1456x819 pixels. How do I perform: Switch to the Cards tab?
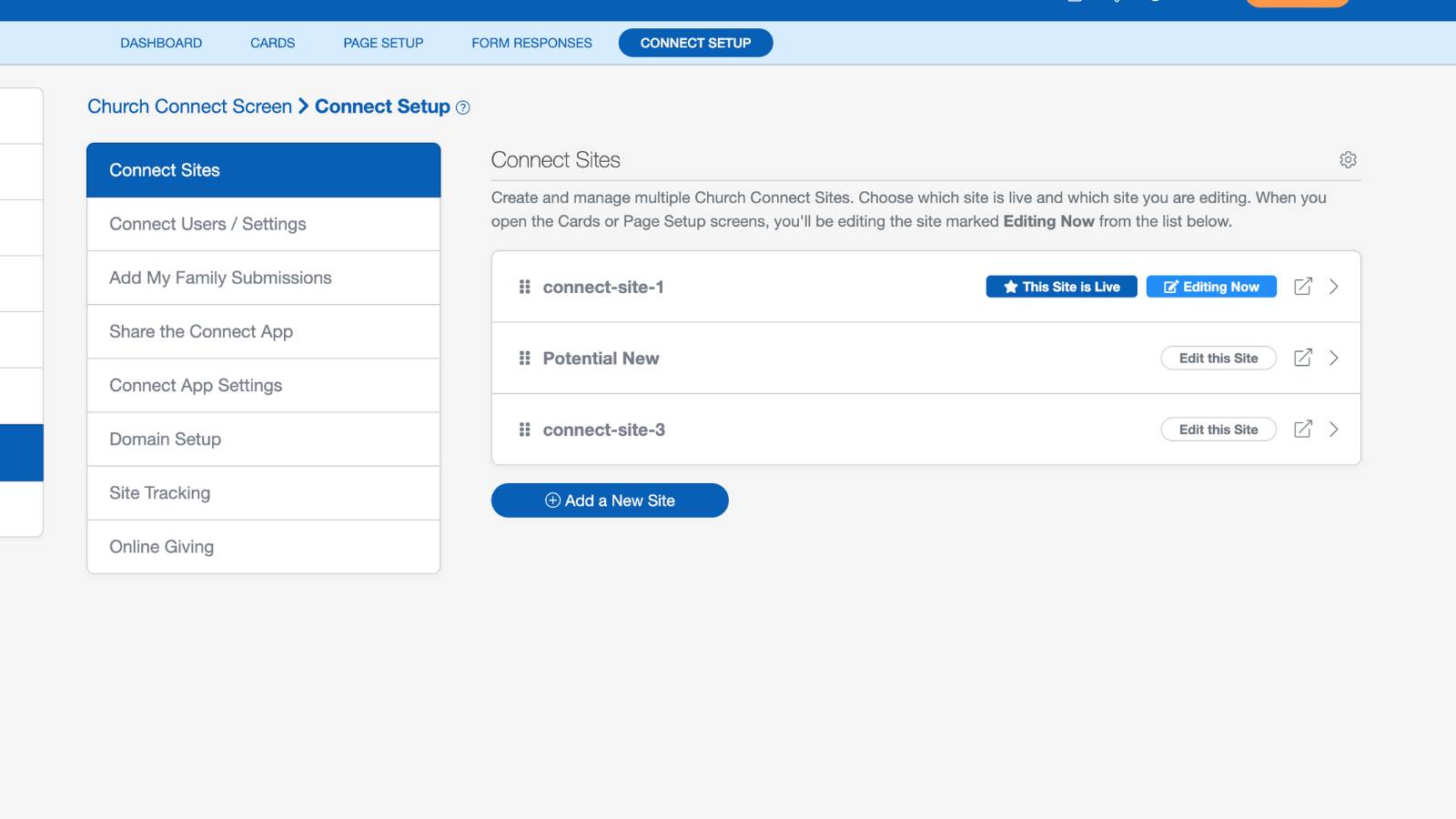point(273,43)
